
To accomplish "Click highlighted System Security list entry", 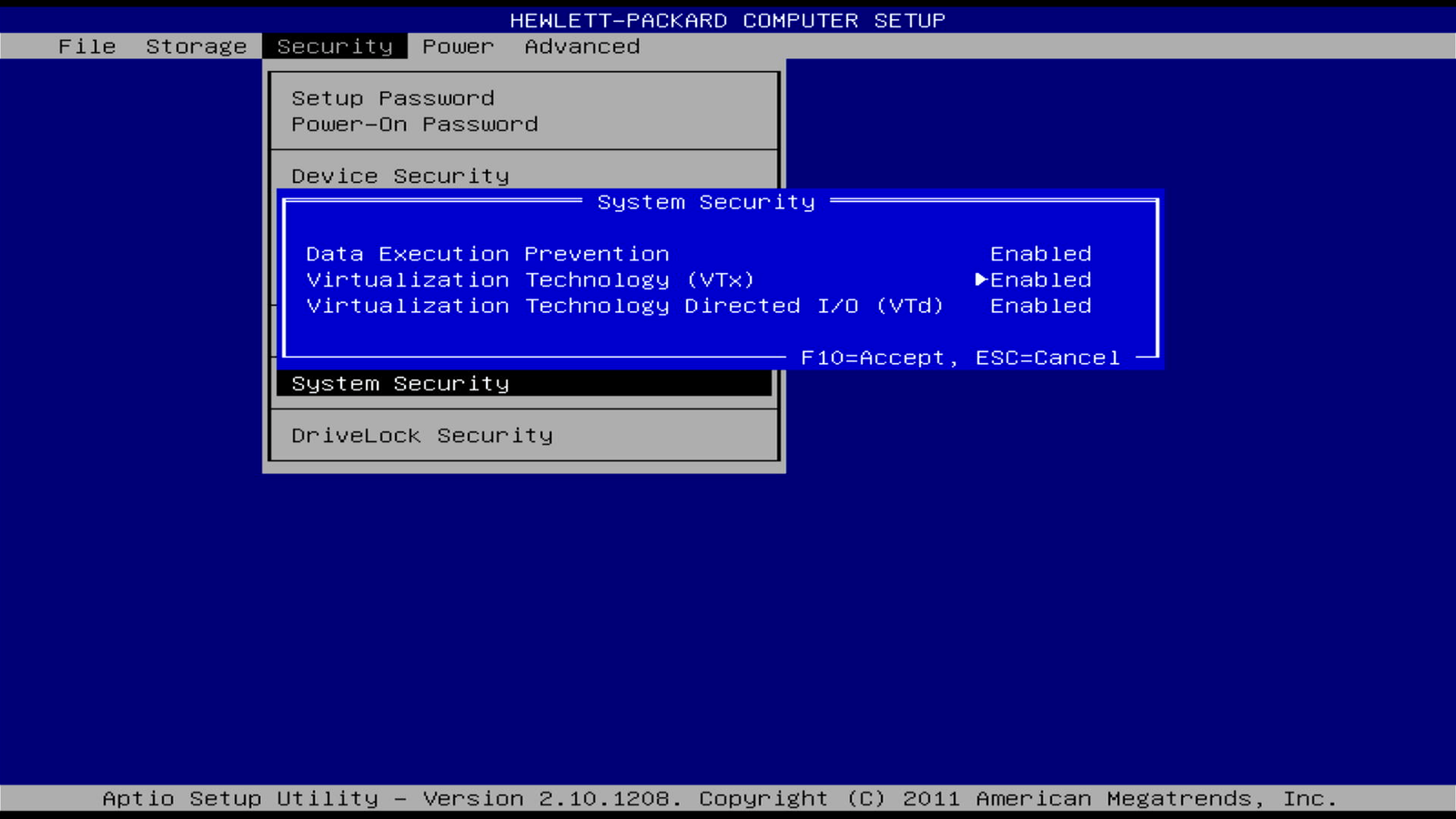I will pyautogui.click(x=399, y=384).
